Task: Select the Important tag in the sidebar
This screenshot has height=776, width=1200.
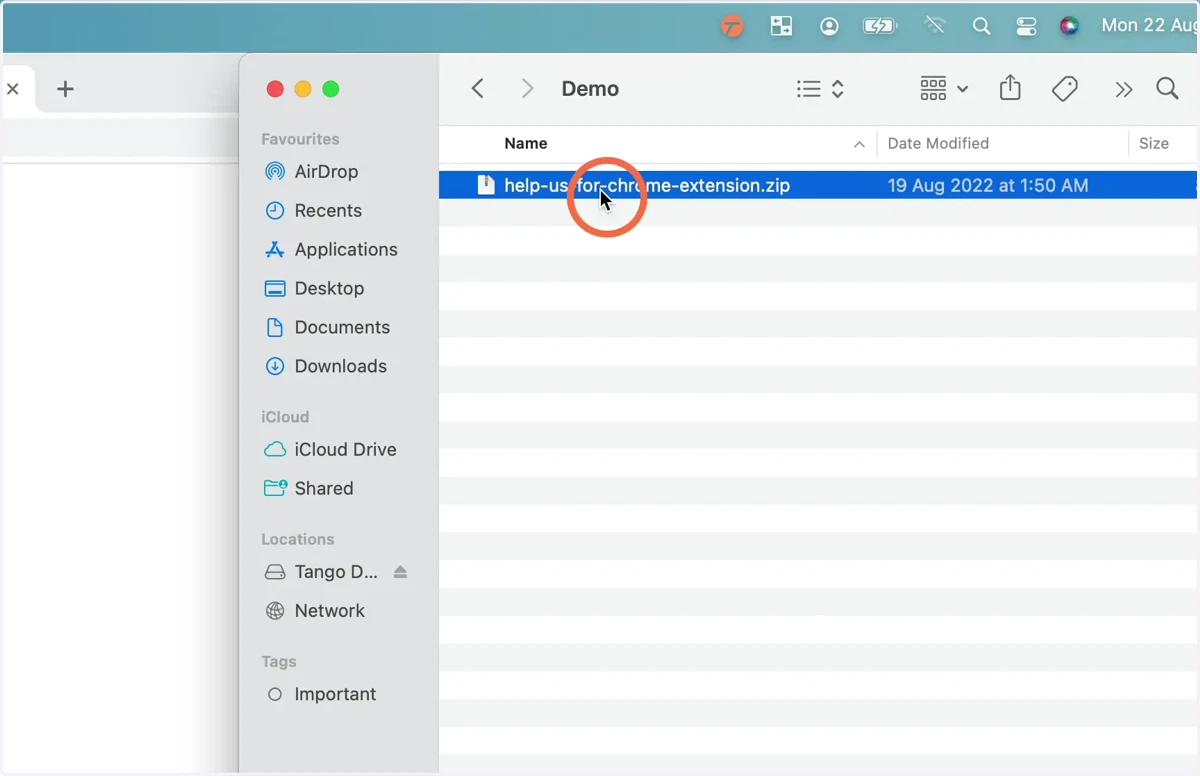Action: point(322,695)
